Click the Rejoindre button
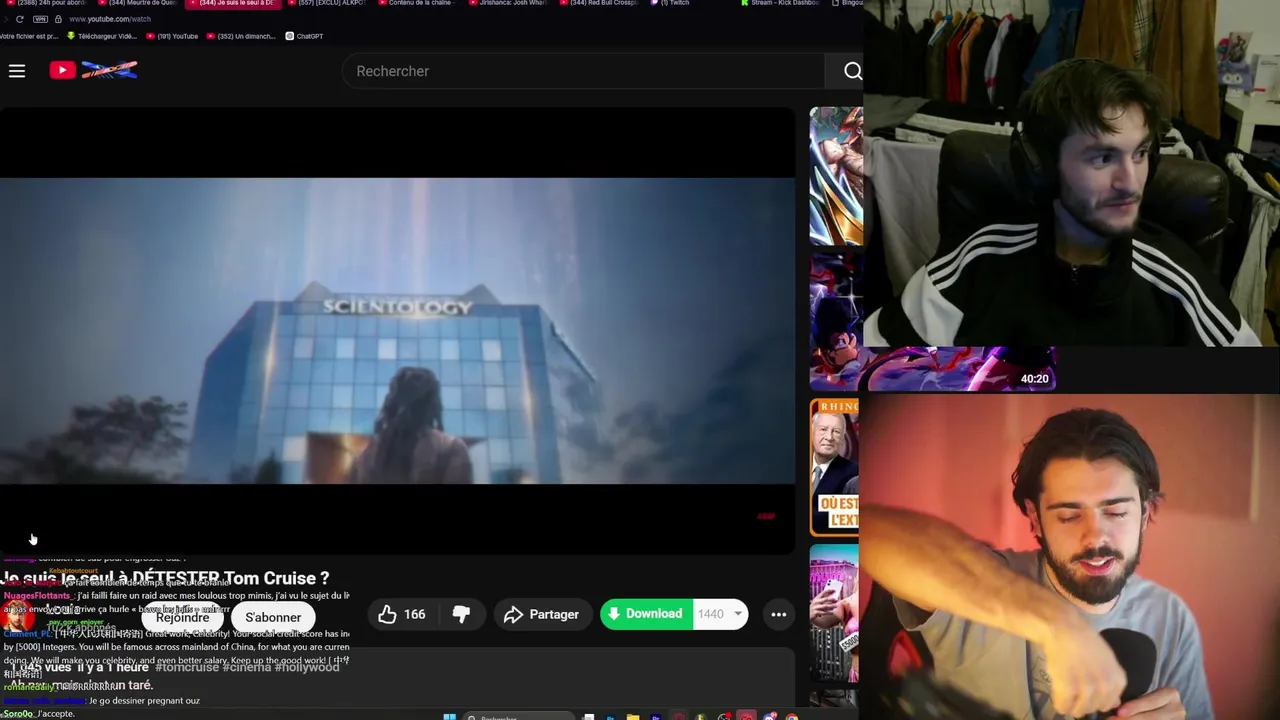 pos(182,617)
